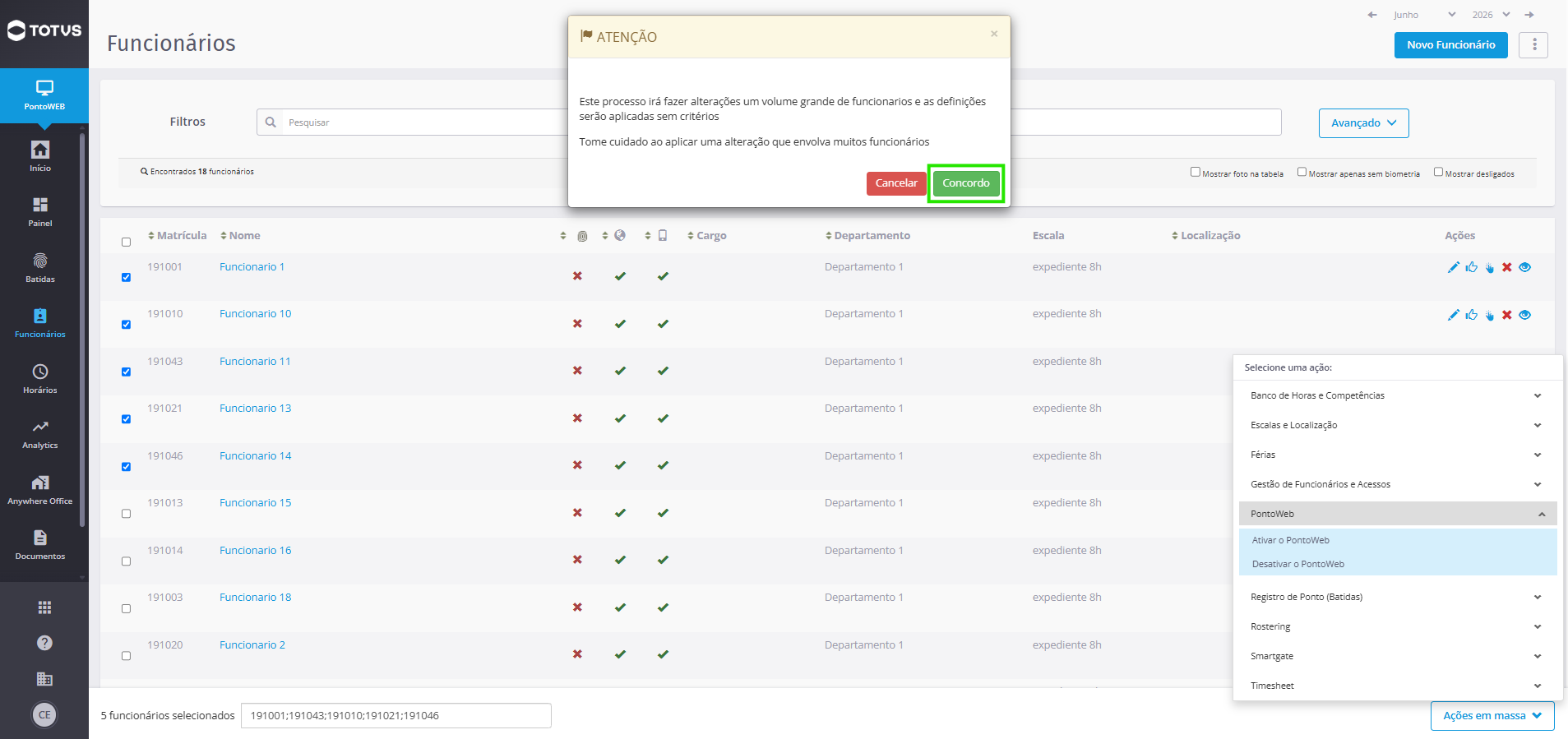Go to Início in the sidebar
This screenshot has height=739, width=1568.
tap(40, 155)
